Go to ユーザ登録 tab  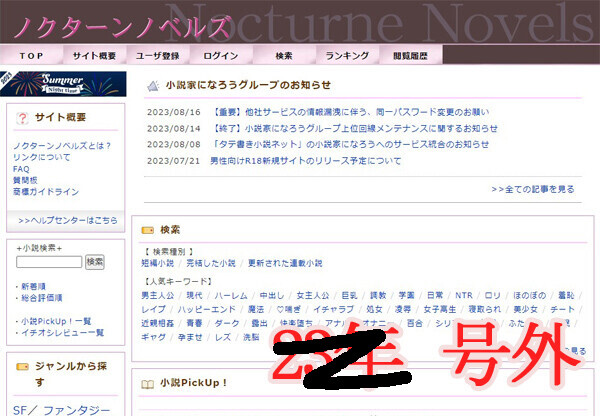pos(158,55)
